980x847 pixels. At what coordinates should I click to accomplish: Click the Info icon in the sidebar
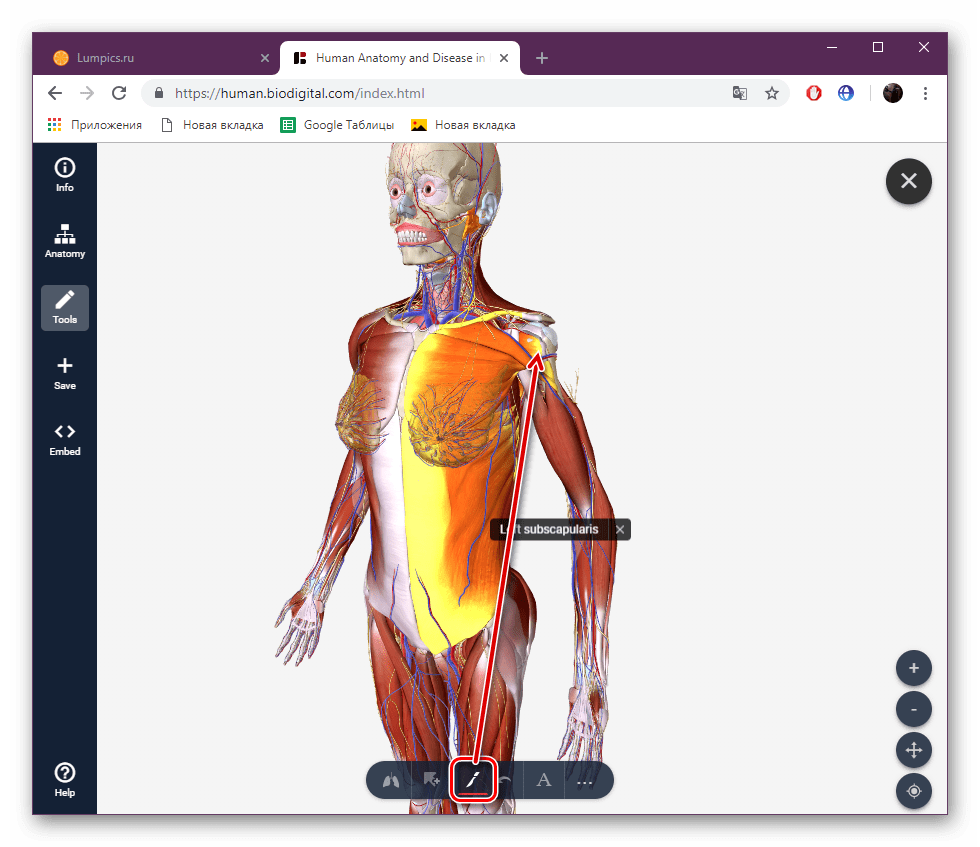(x=64, y=172)
